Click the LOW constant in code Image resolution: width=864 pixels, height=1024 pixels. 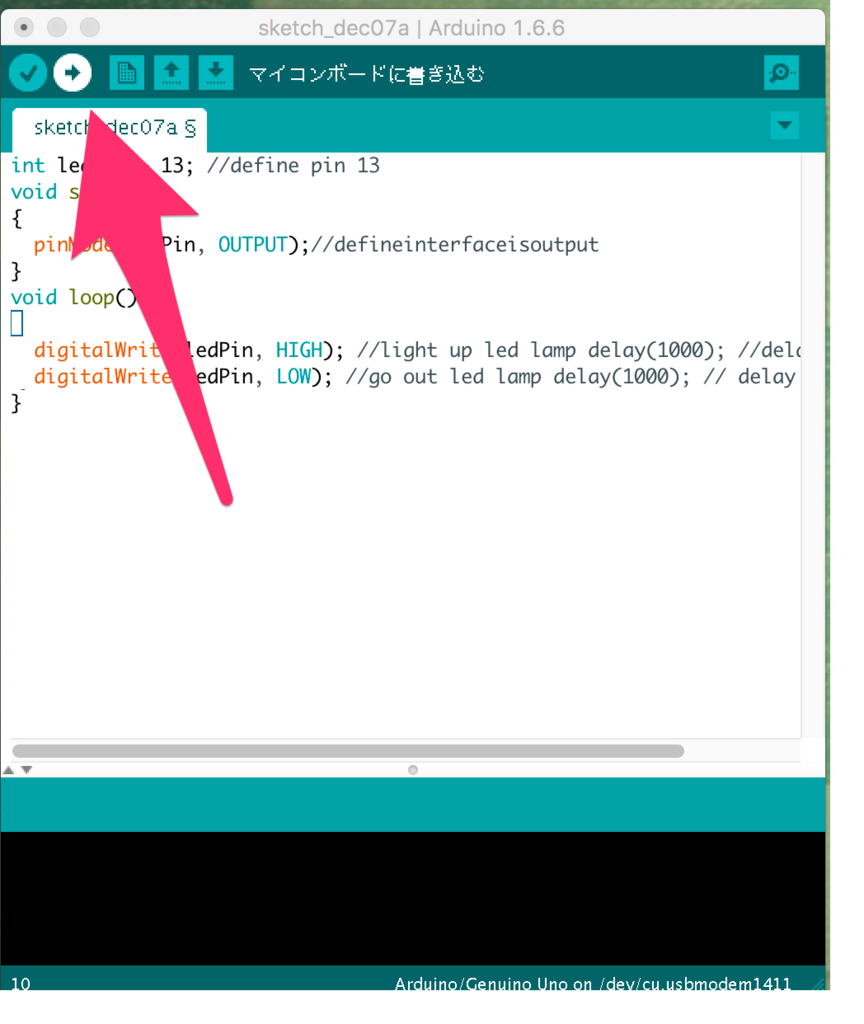(x=293, y=377)
